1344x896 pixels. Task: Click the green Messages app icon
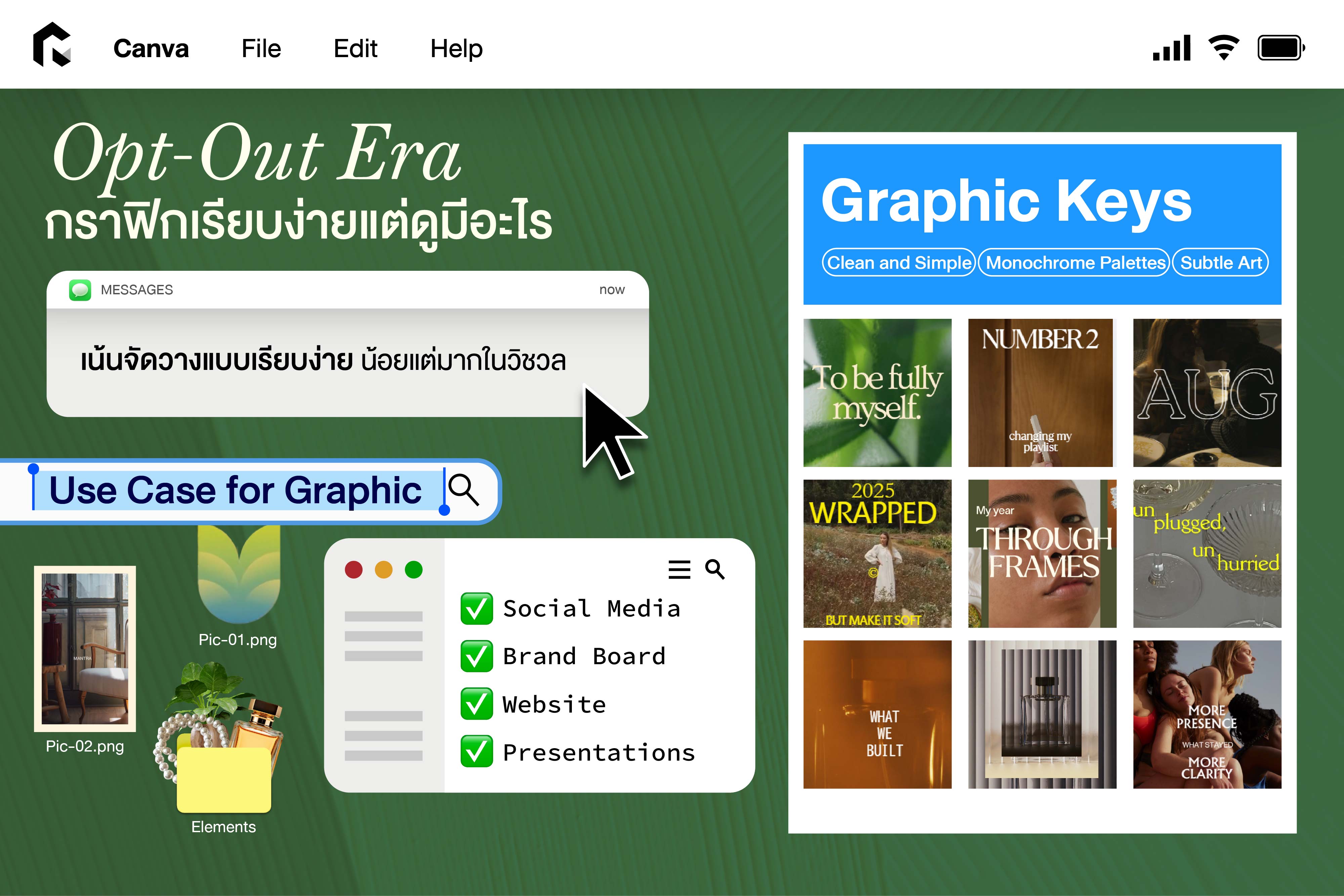80,290
